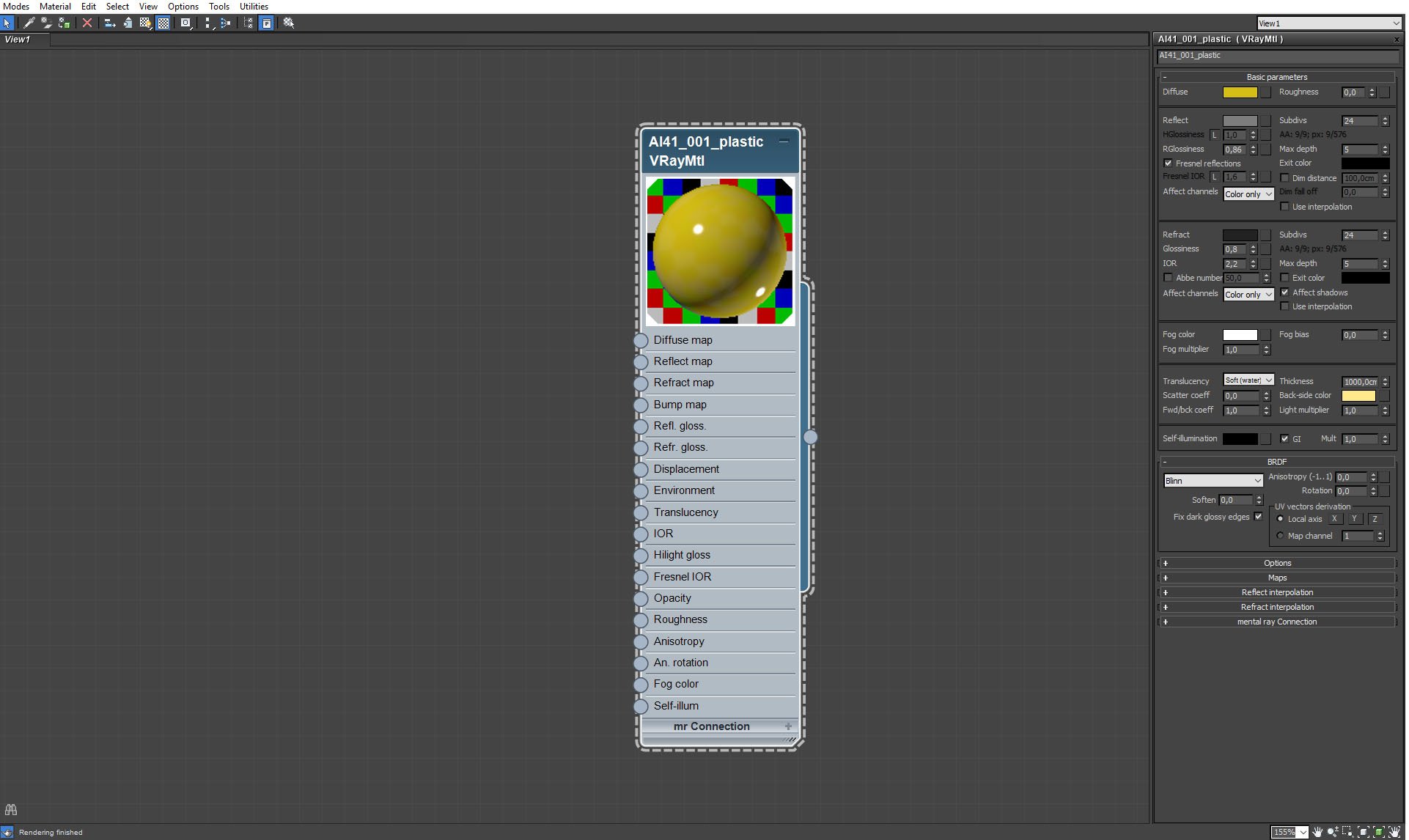Expand Reflect interpolation rollout
This screenshot has width=1409, height=840.
(1277, 592)
